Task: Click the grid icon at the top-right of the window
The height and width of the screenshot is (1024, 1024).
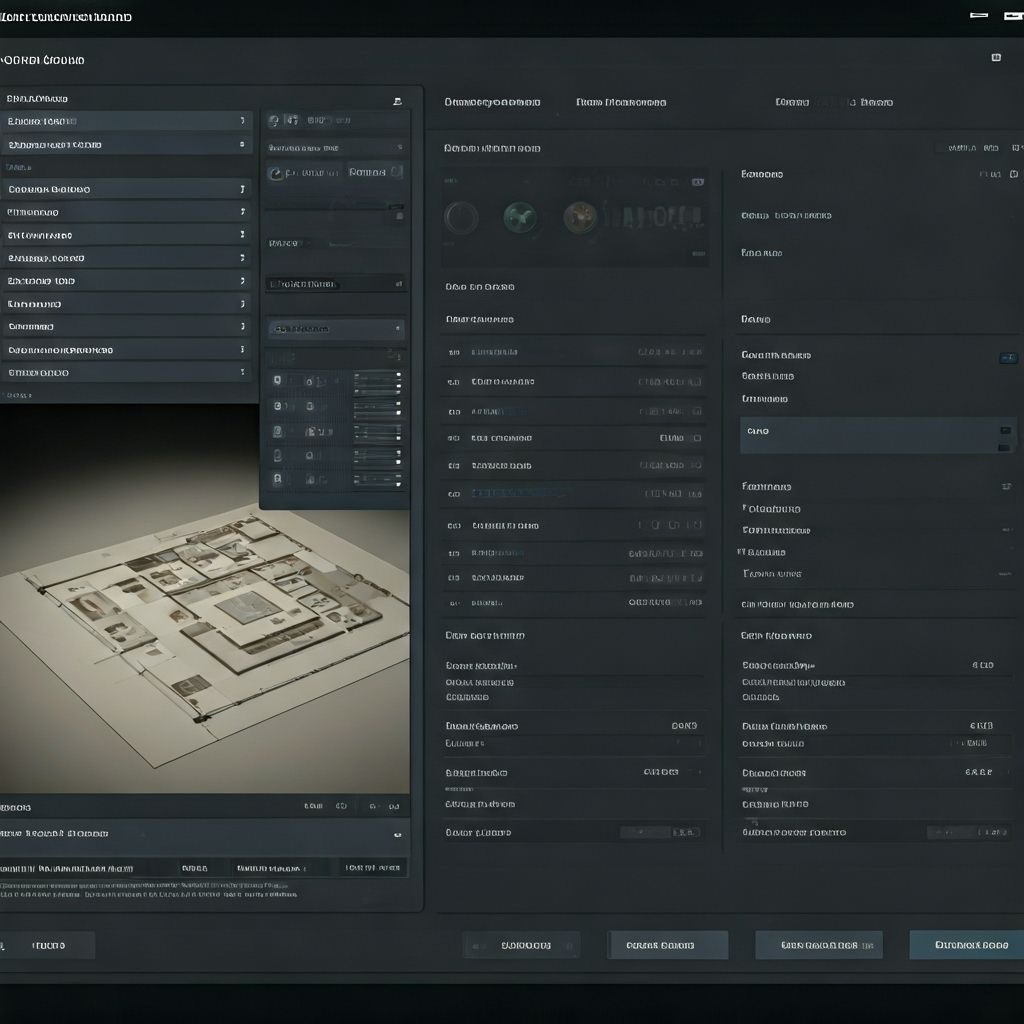Action: pyautogui.click(x=997, y=58)
